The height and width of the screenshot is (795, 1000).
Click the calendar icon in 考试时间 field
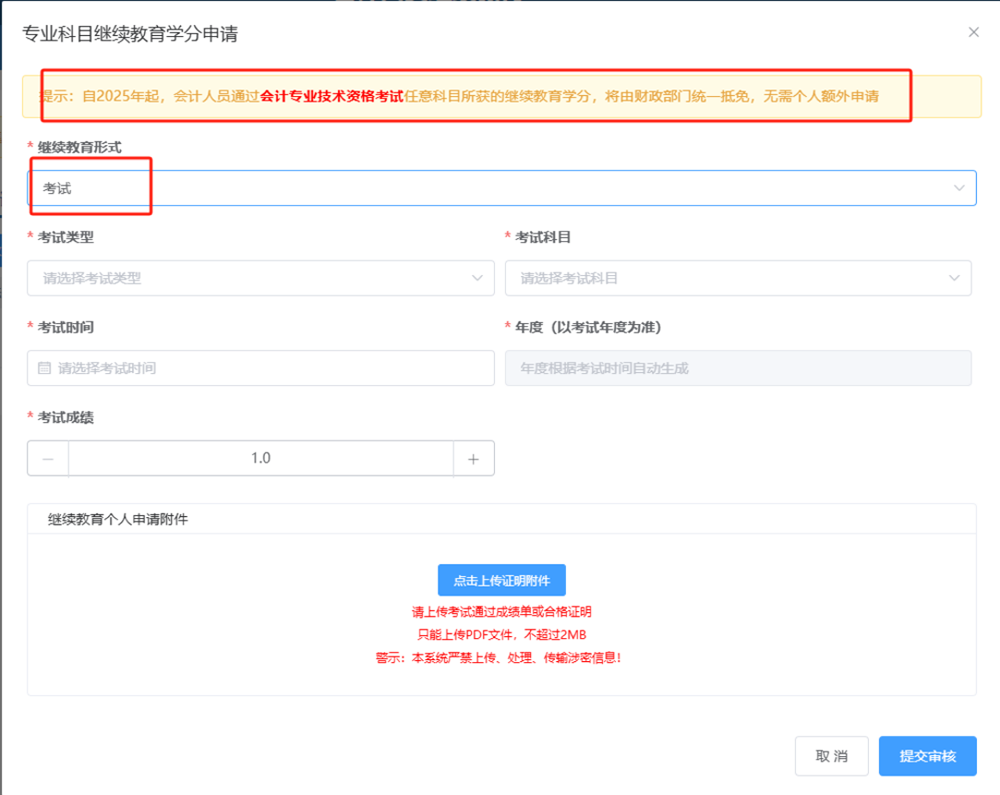coord(44,368)
